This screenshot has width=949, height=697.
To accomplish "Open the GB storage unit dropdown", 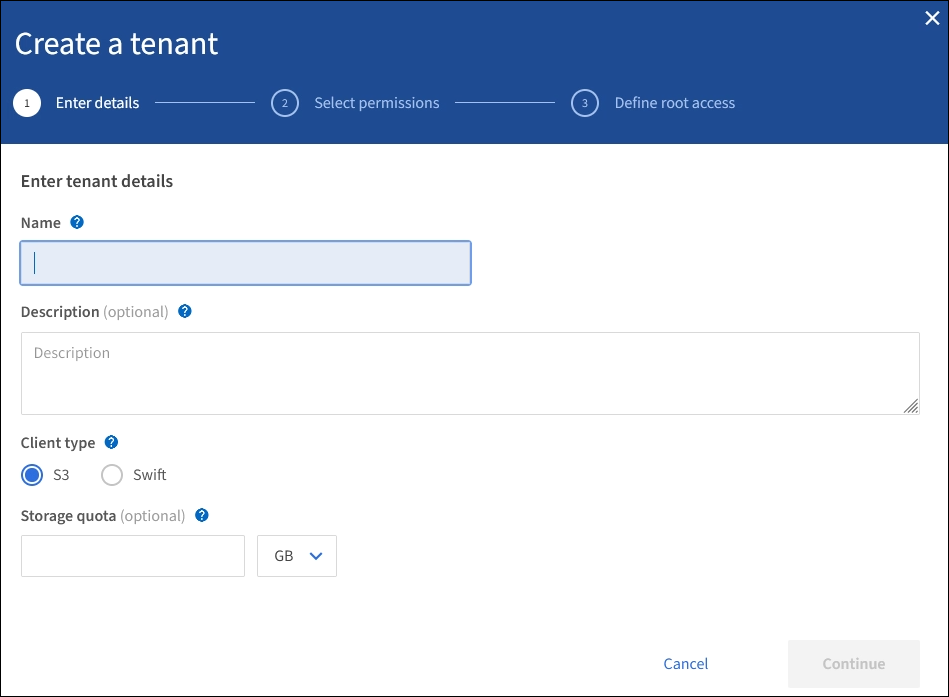I will point(297,556).
